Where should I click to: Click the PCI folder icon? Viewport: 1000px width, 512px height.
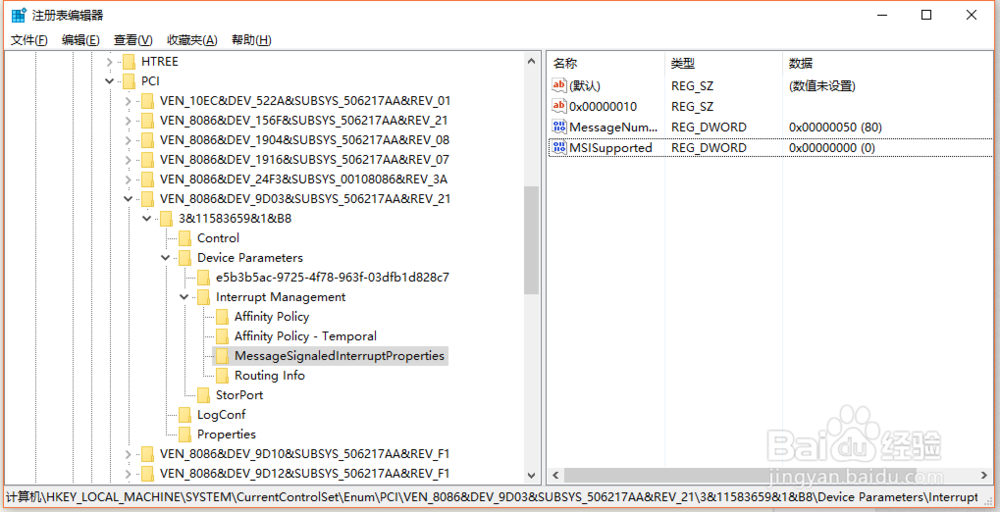click(x=129, y=82)
